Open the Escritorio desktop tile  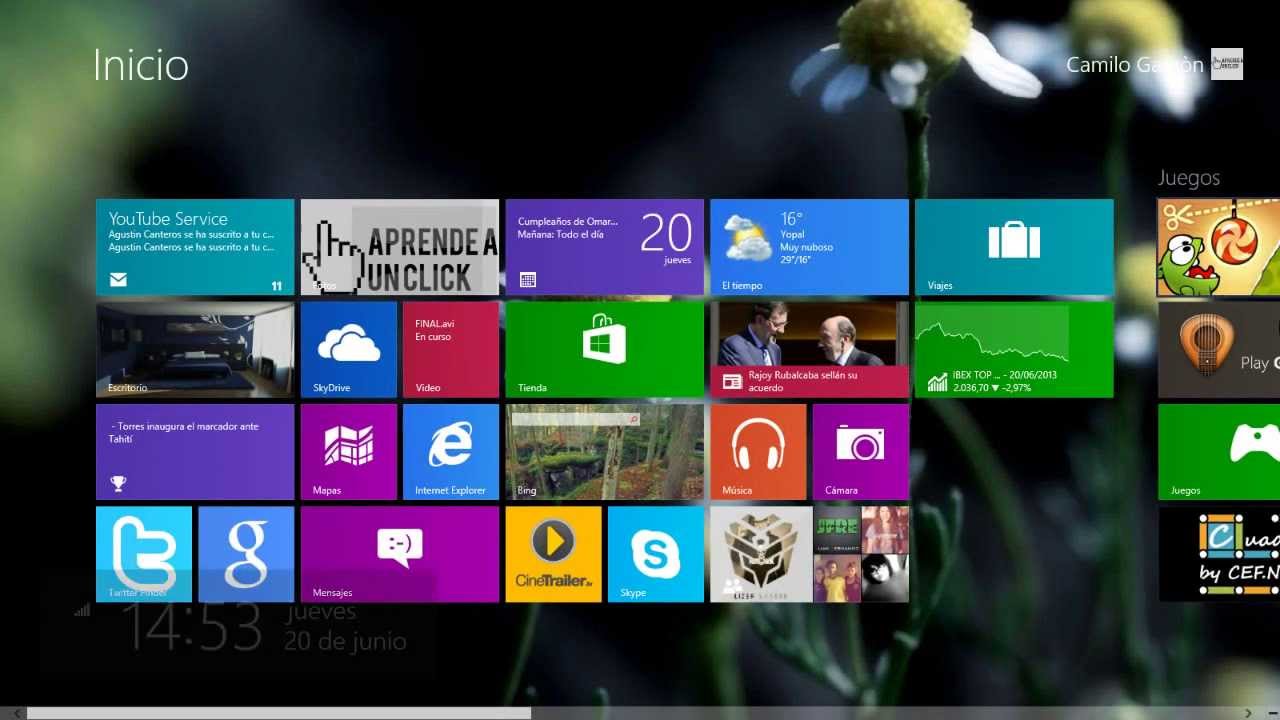[195, 350]
